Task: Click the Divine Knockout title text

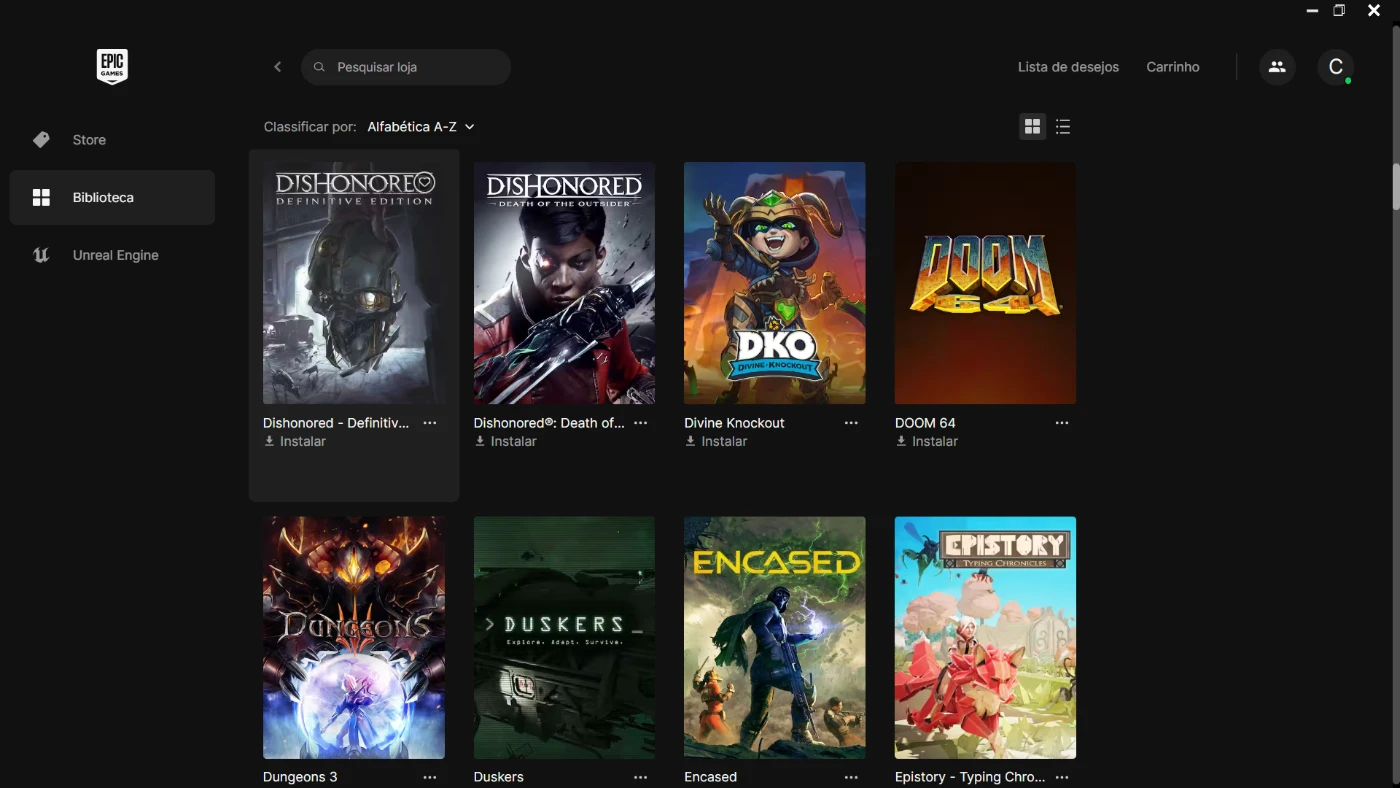Action: click(734, 423)
